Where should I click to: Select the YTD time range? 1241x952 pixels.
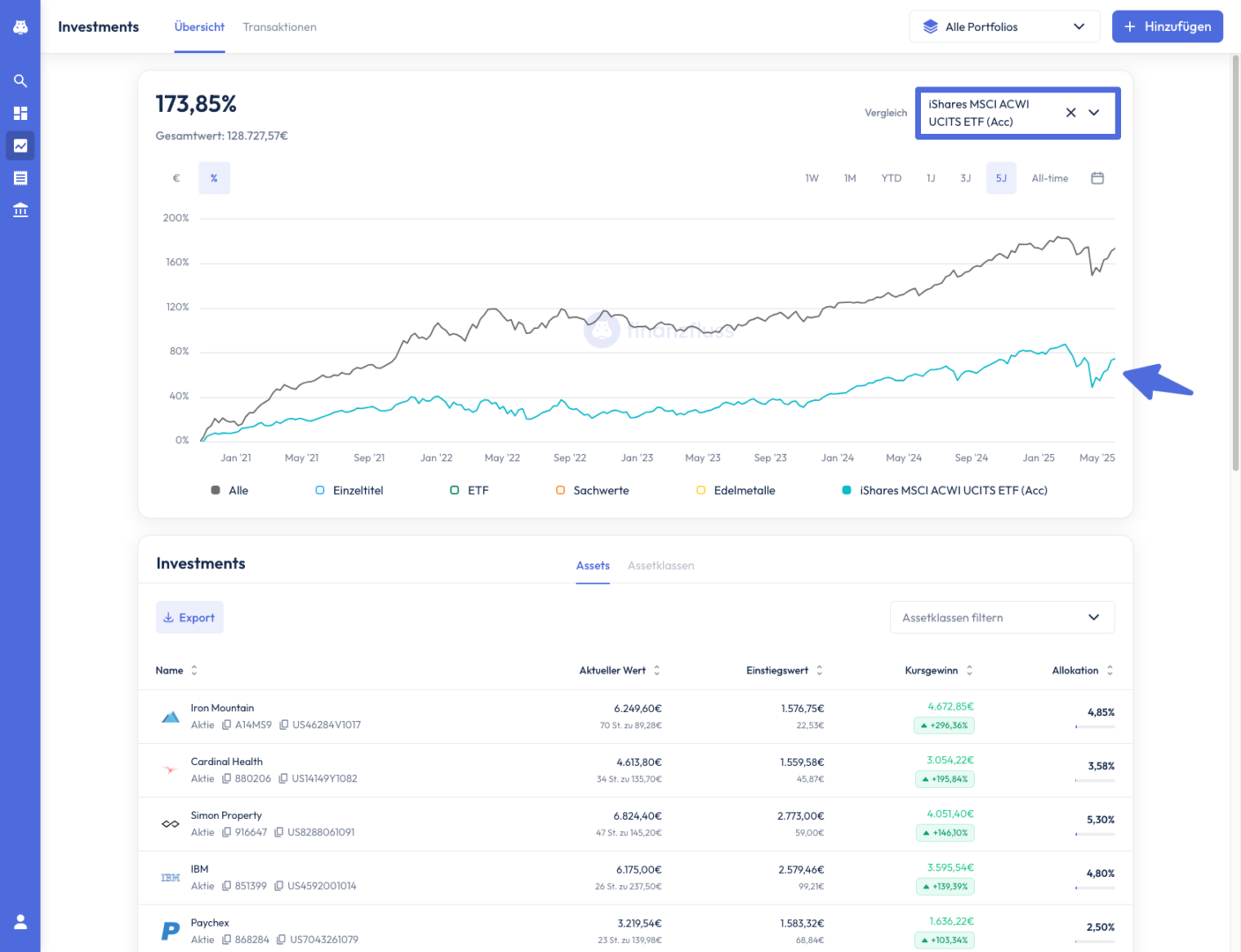[891, 178]
